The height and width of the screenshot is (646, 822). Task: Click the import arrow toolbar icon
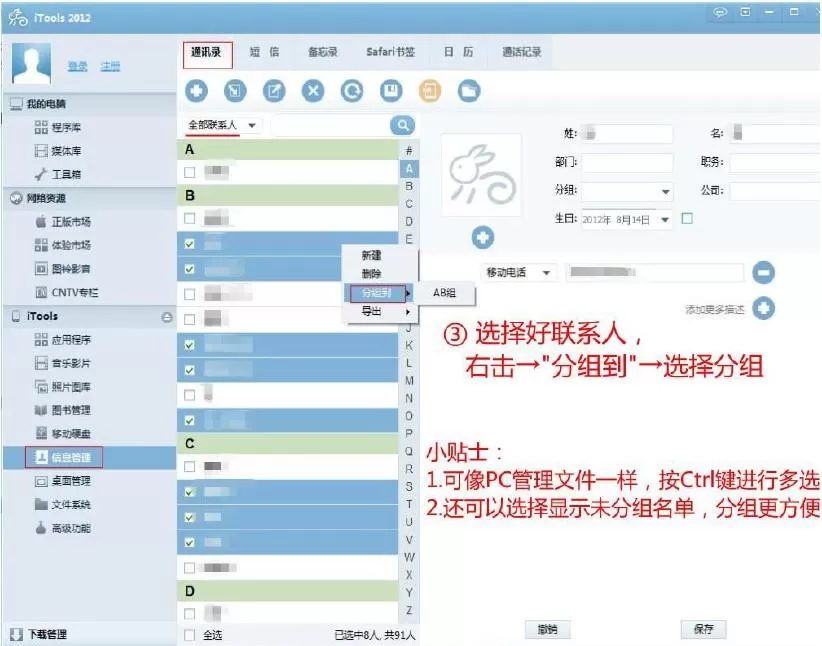click(x=235, y=91)
